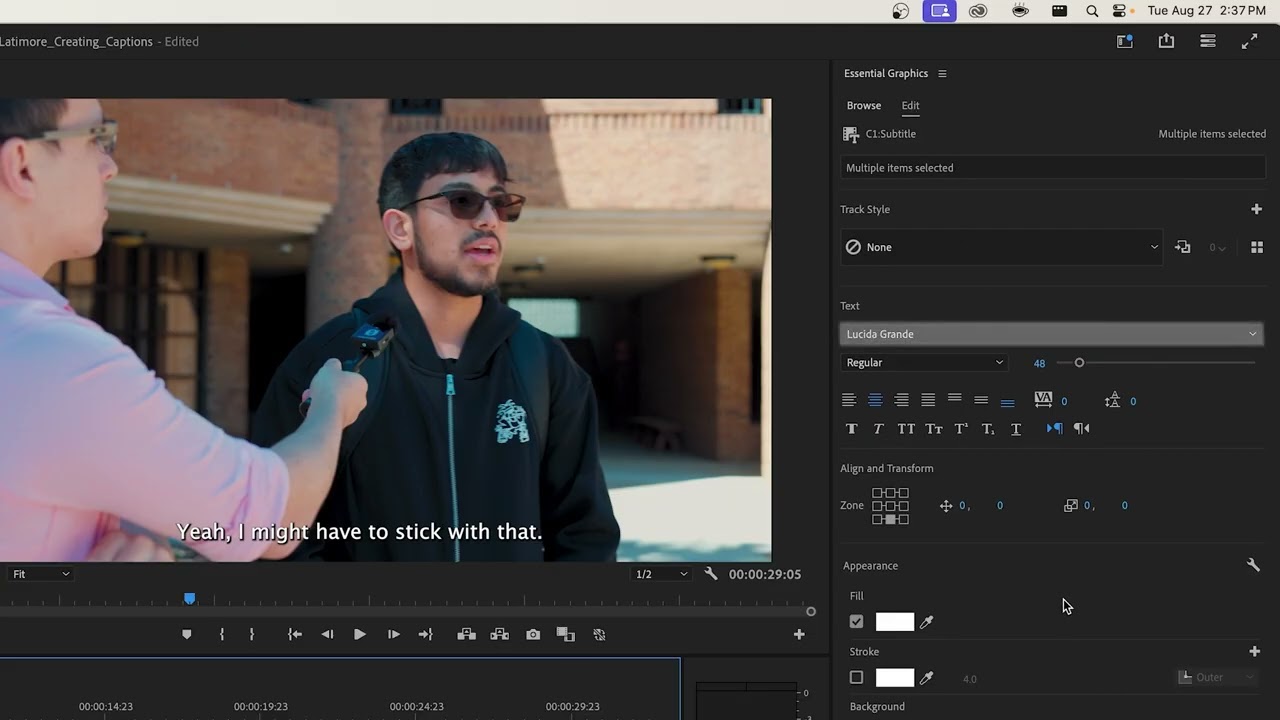The height and width of the screenshot is (720, 1280).
Task: Open the button editor plus icon
Action: pos(799,634)
